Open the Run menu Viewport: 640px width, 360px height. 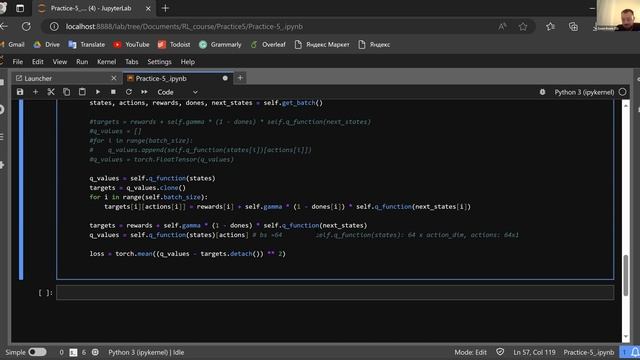click(82, 62)
